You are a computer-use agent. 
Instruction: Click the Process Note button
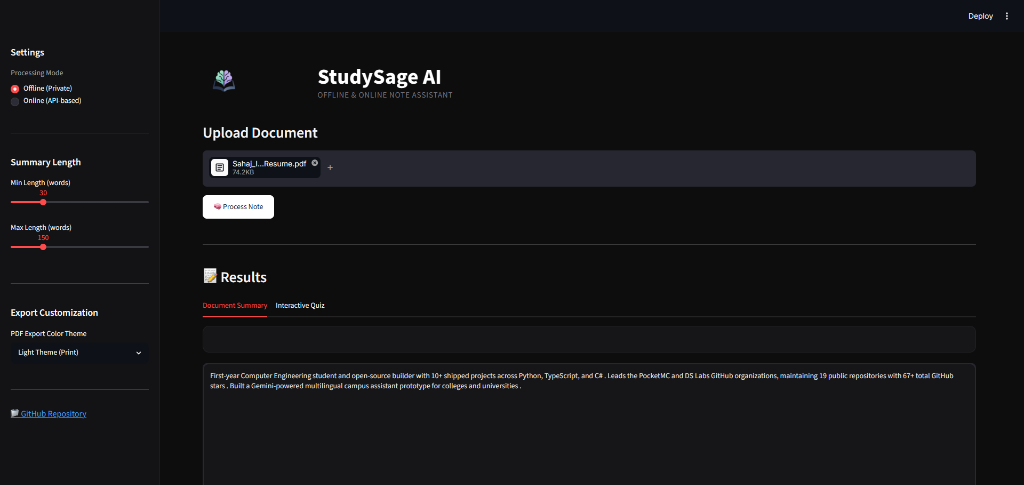238,206
